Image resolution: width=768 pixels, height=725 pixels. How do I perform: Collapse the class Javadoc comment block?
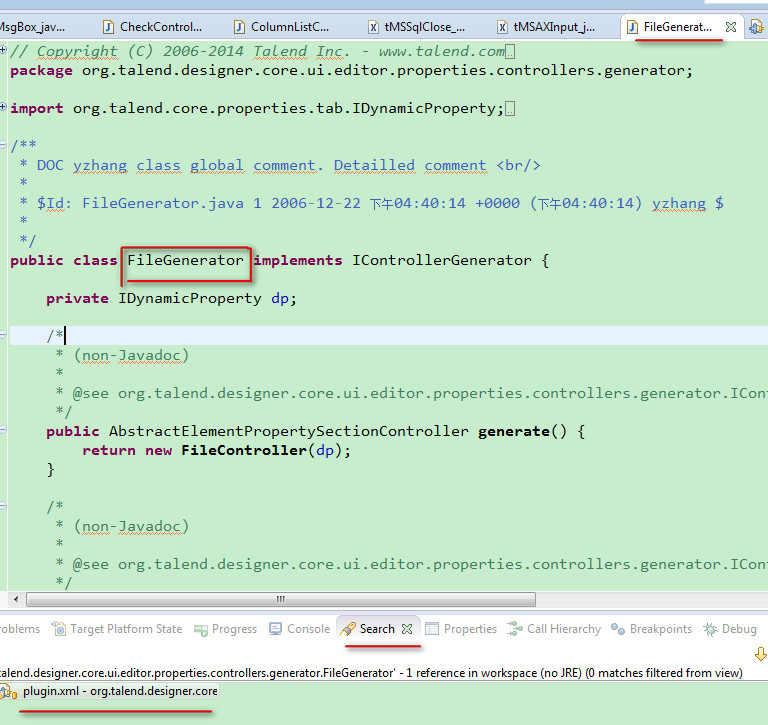pyautogui.click(x=3, y=145)
